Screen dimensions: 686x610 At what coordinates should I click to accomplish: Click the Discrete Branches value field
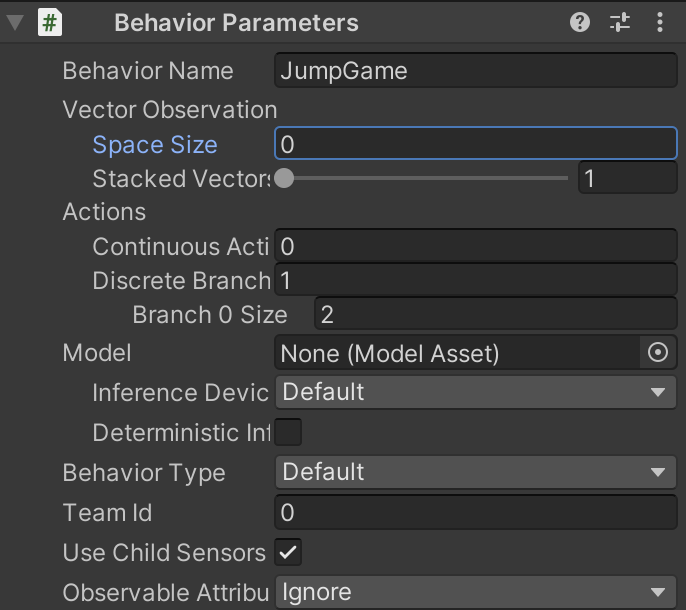click(476, 280)
